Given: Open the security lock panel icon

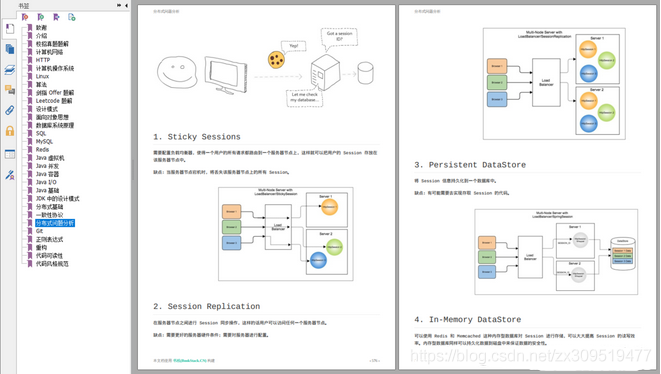Looking at the screenshot, I should pyautogui.click(x=10, y=131).
